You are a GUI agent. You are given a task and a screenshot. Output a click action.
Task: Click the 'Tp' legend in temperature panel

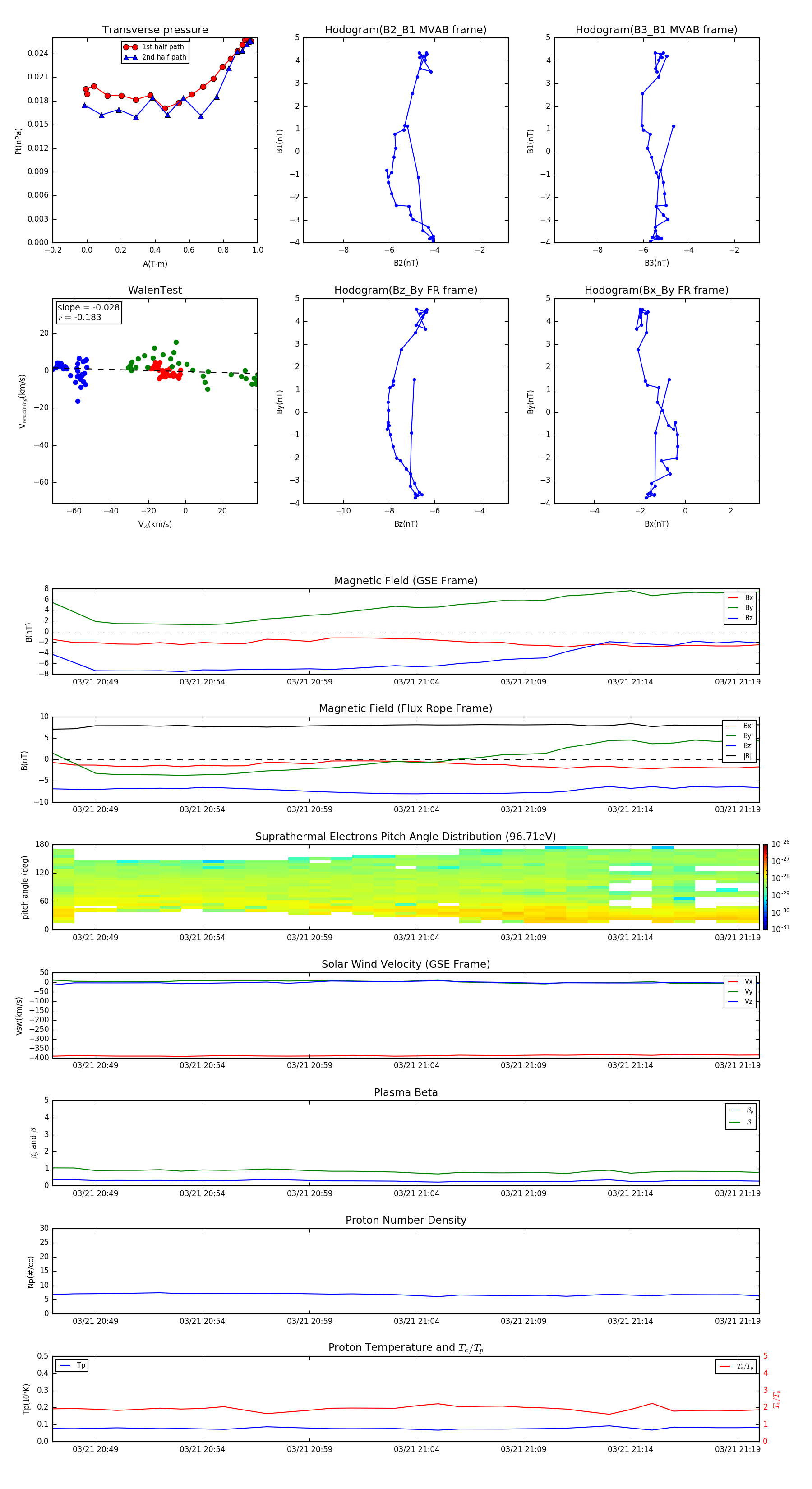[x=81, y=1365]
